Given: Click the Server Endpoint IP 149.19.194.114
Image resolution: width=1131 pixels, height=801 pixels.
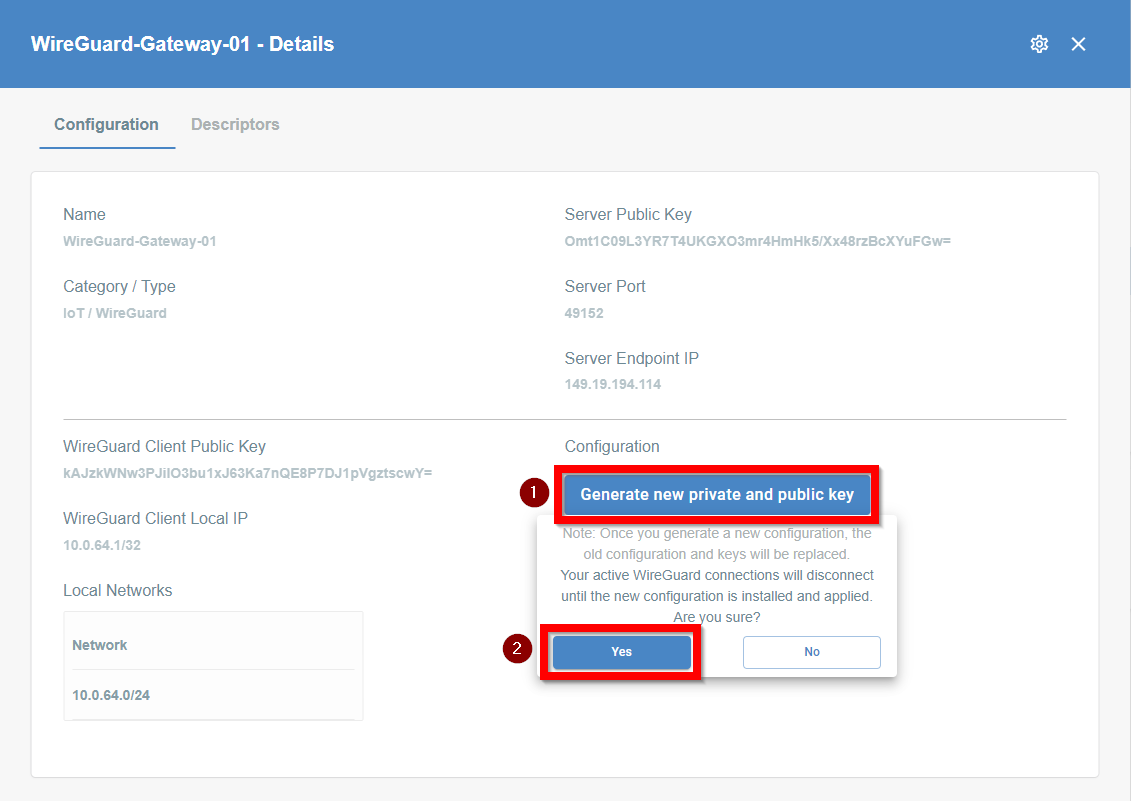Looking at the screenshot, I should [x=612, y=385].
